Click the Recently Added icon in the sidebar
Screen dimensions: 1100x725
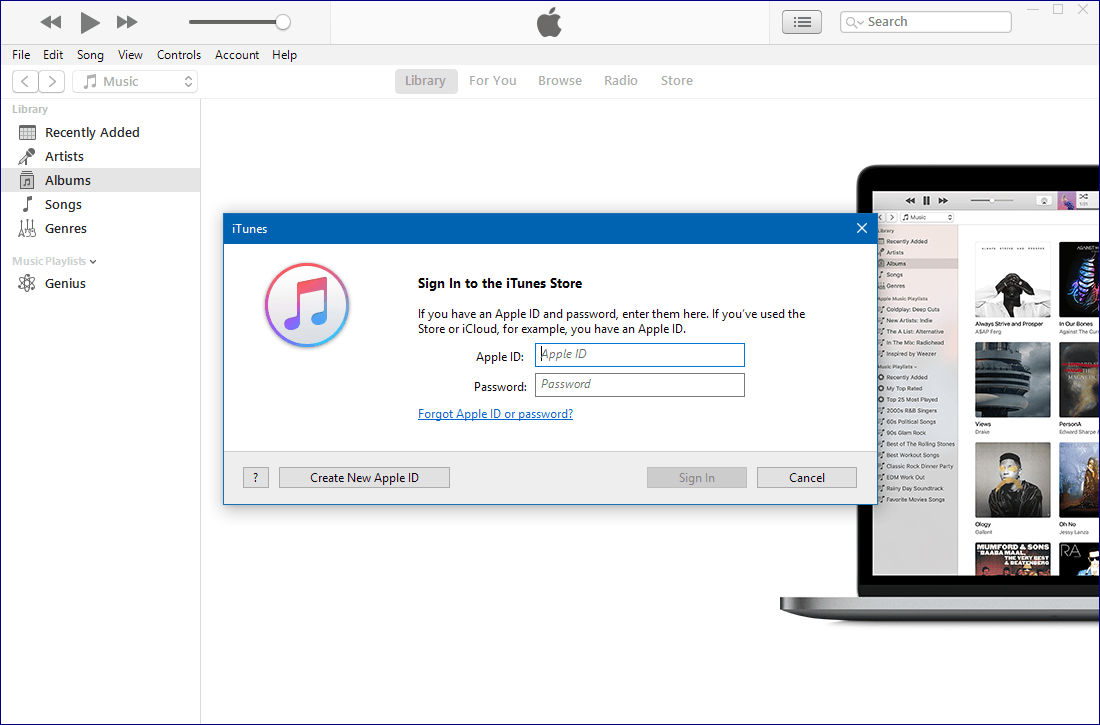27,132
